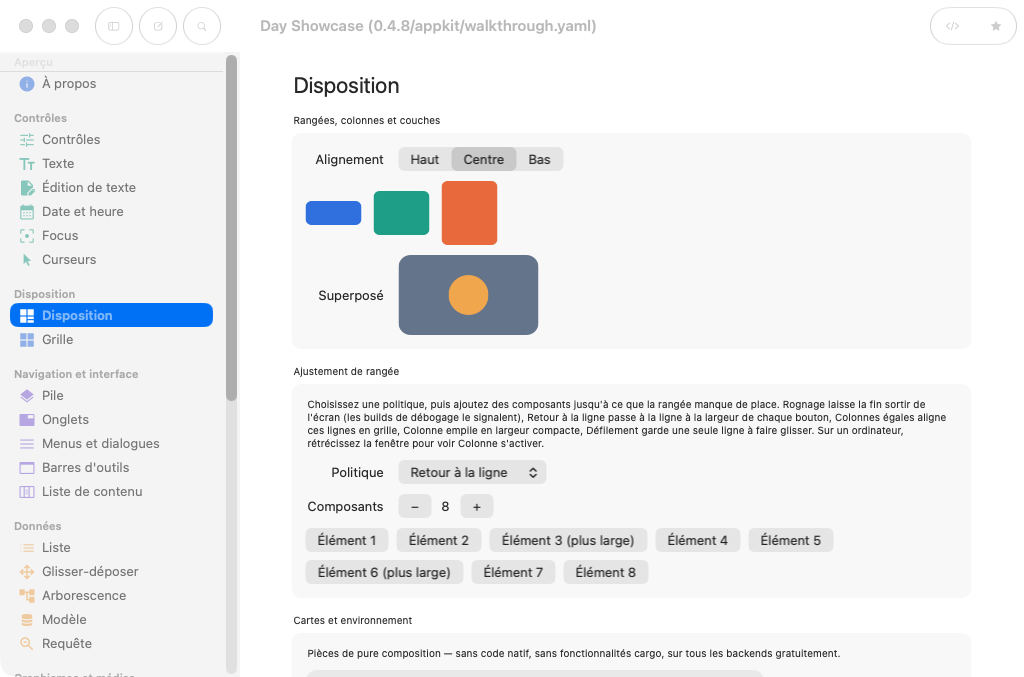
Task: Click the blue rectangle swatch
Action: [334, 213]
